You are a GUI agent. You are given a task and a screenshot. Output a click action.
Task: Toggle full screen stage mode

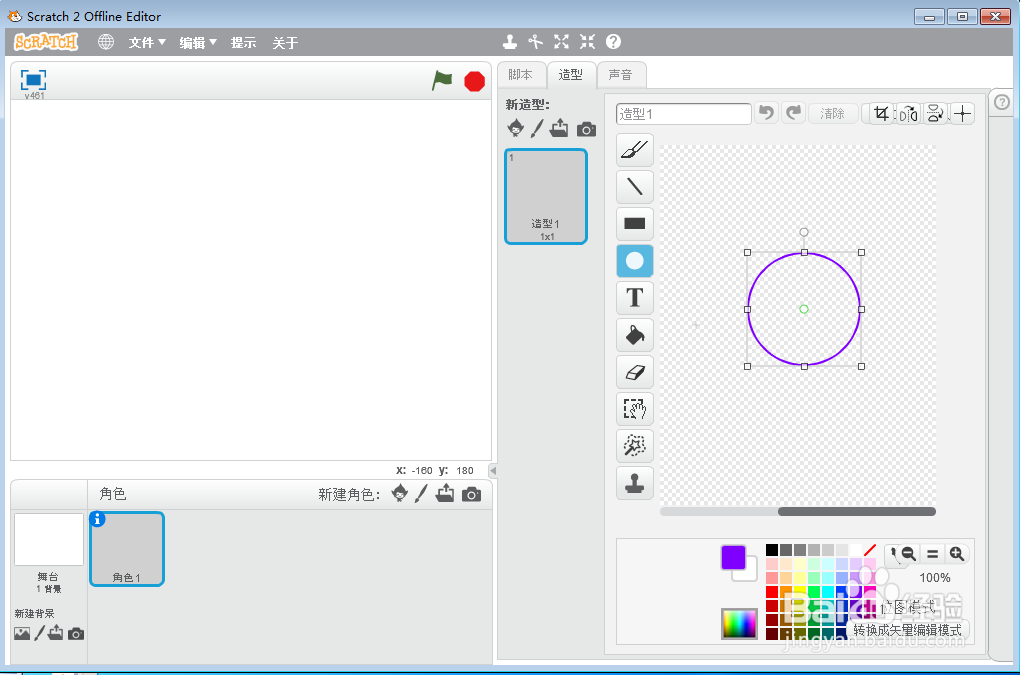click(33, 80)
